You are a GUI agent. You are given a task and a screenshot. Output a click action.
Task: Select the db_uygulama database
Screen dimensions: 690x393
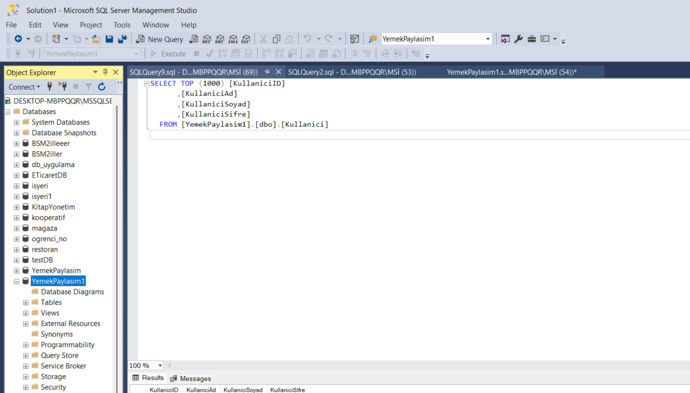click(53, 165)
